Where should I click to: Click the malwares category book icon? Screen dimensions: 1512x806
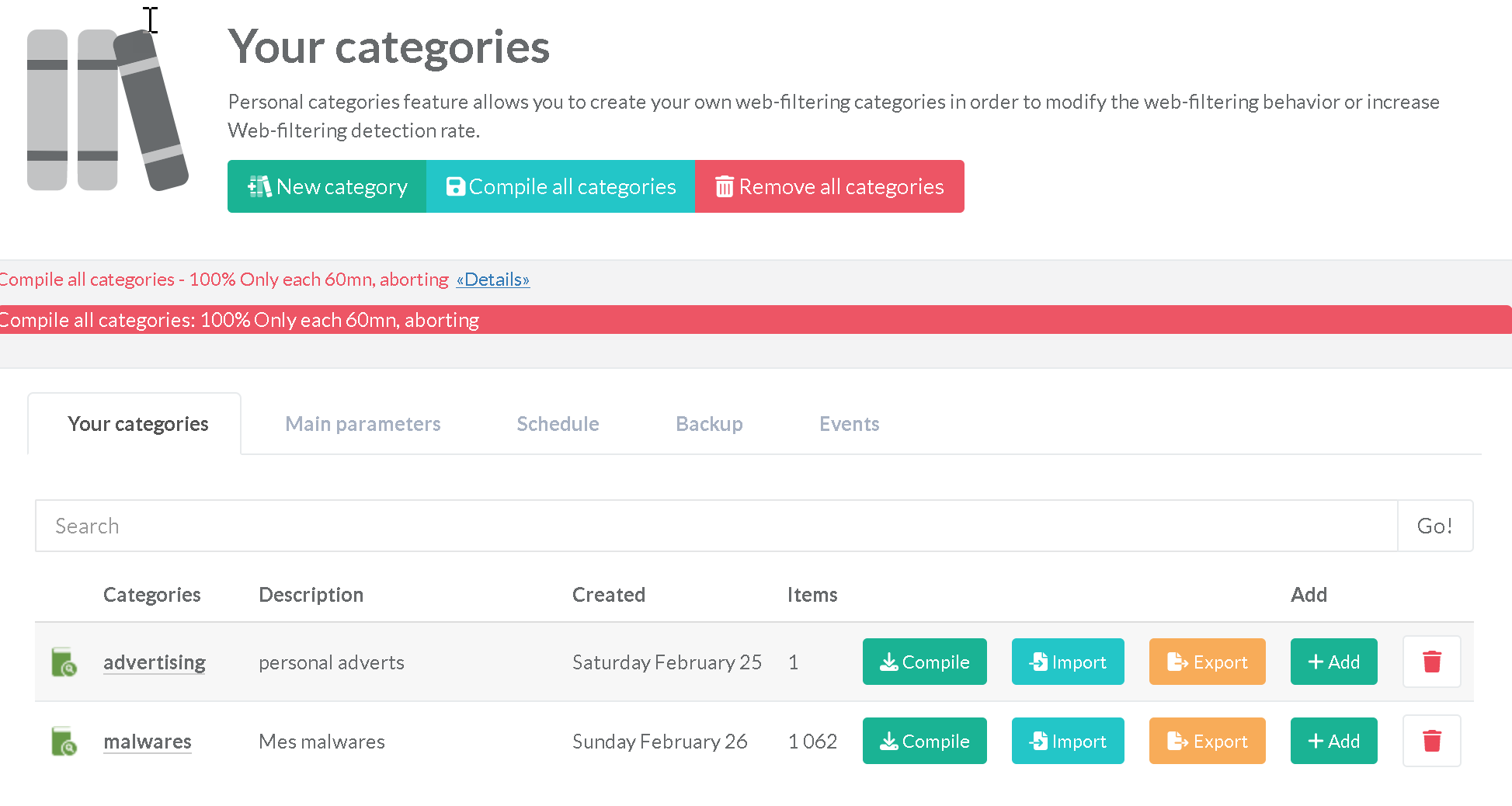point(64,742)
